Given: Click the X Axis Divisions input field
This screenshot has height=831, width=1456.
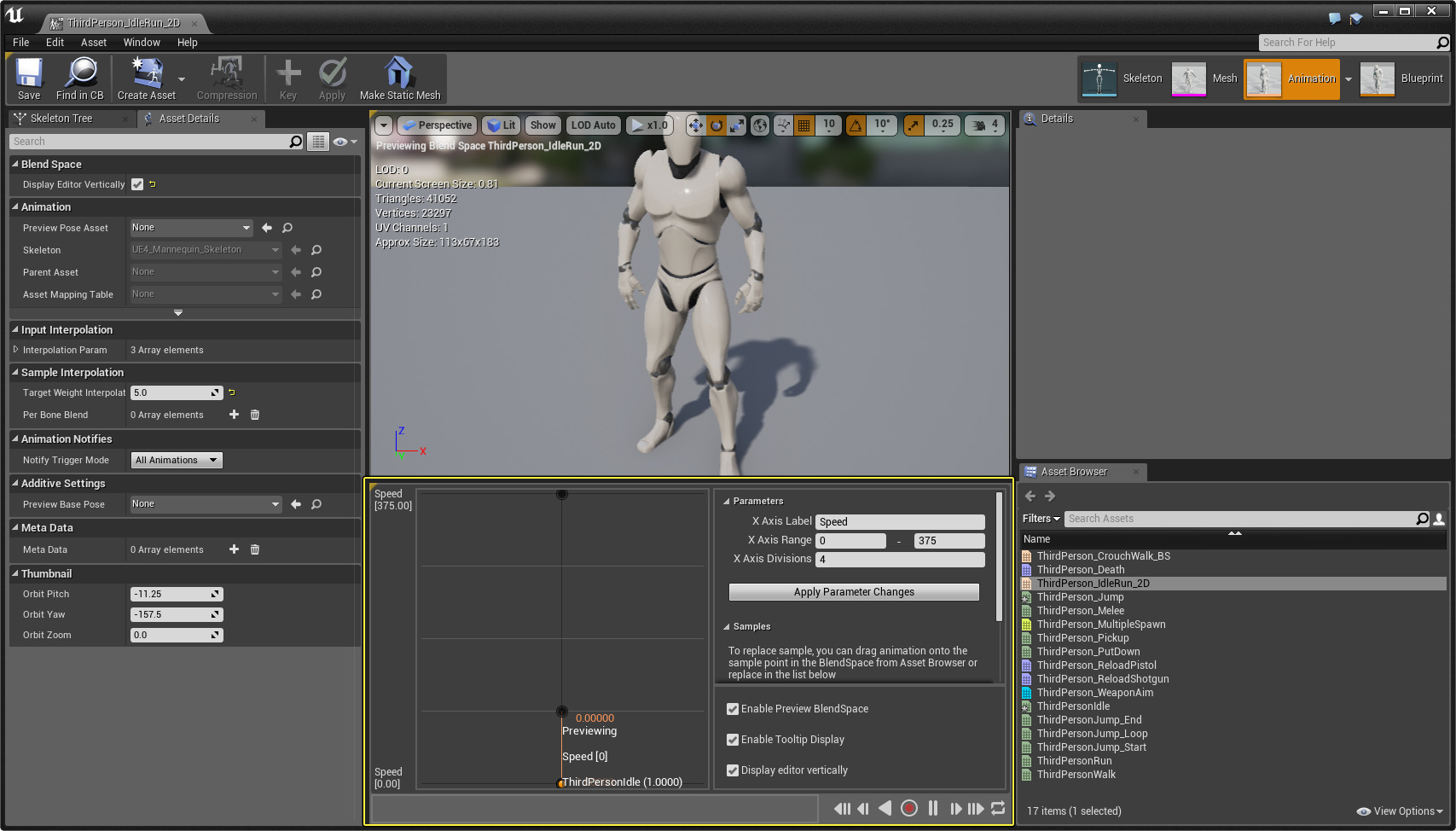Looking at the screenshot, I should click(x=900, y=560).
